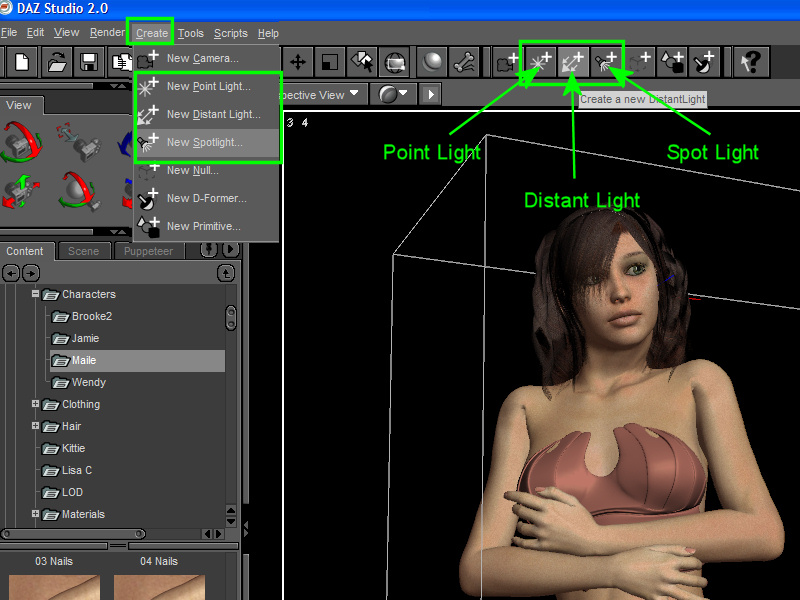Click the surface sphere toolbar icon
Screen dimensions: 800x600
pos(432,63)
